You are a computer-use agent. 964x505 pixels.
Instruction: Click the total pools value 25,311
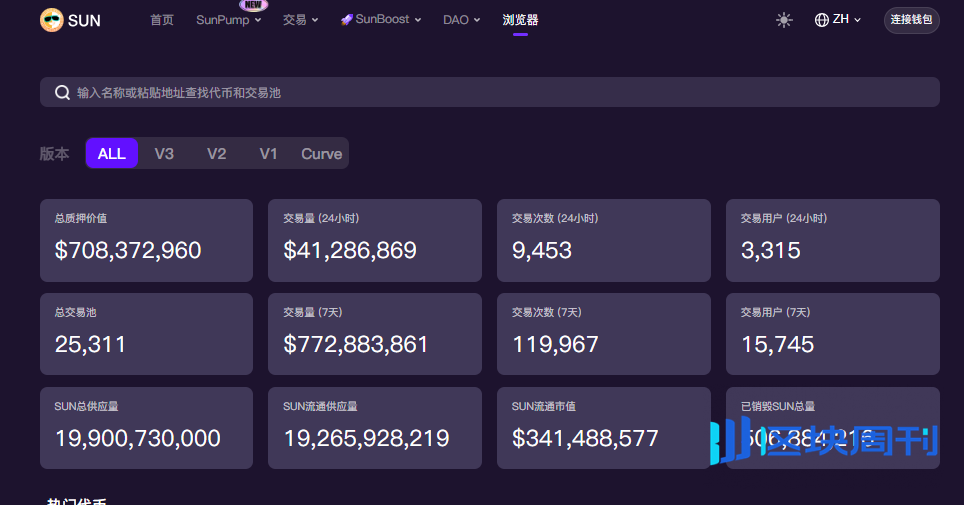point(90,344)
